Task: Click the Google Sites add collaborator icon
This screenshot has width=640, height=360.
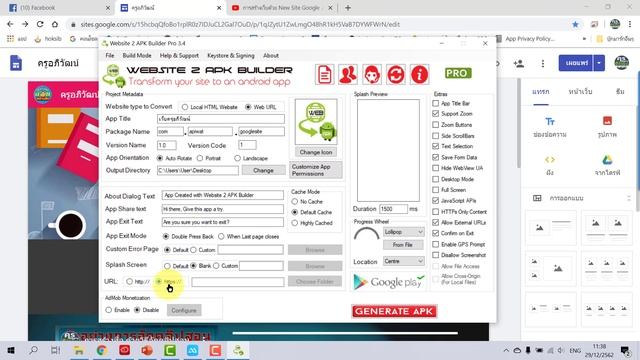Action: point(519,64)
